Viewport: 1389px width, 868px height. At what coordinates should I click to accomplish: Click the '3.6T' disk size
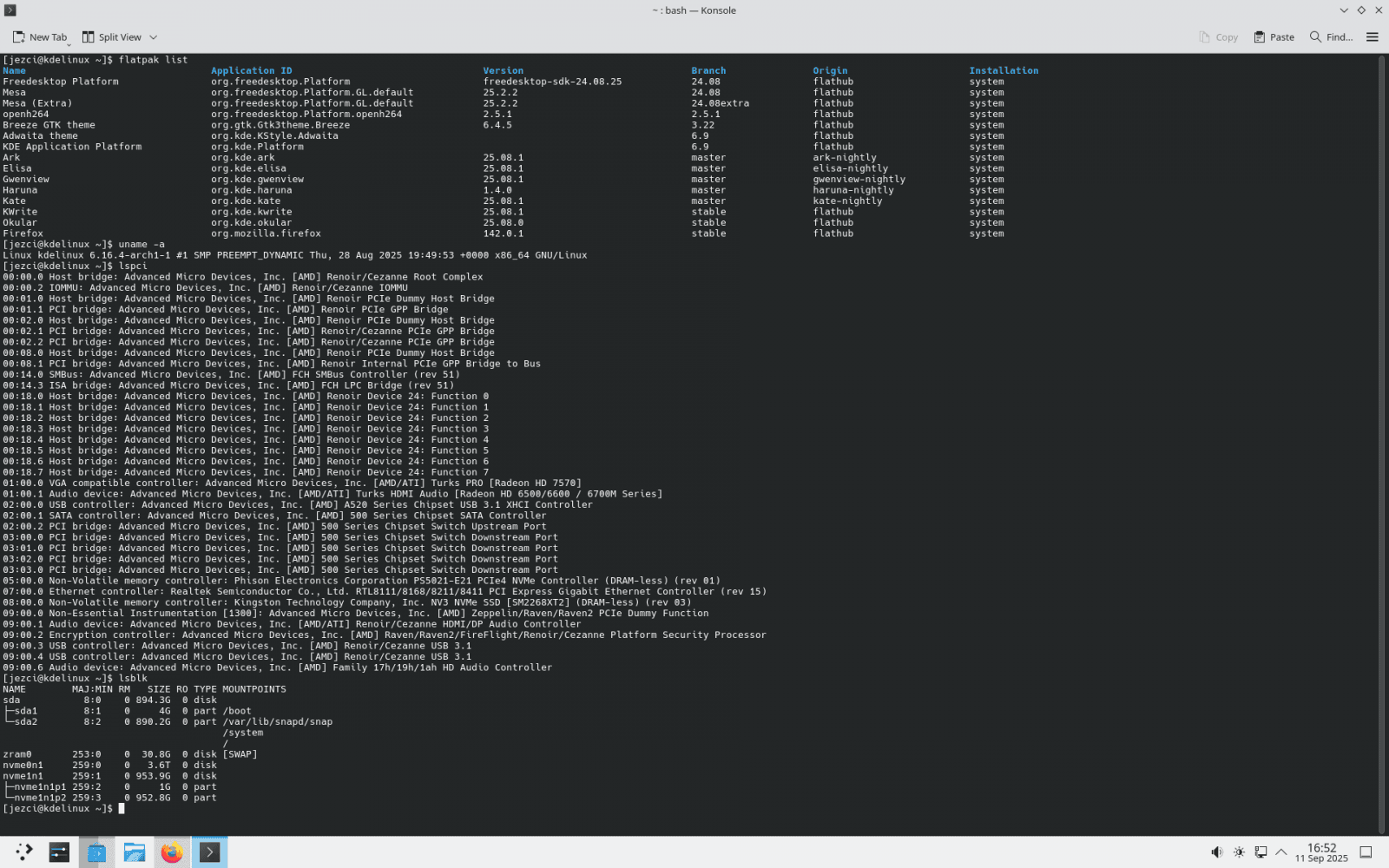159,766
